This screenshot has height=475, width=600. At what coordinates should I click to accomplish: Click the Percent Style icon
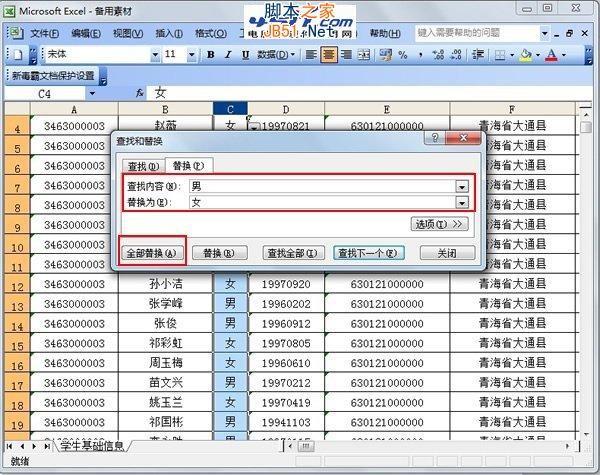403,54
